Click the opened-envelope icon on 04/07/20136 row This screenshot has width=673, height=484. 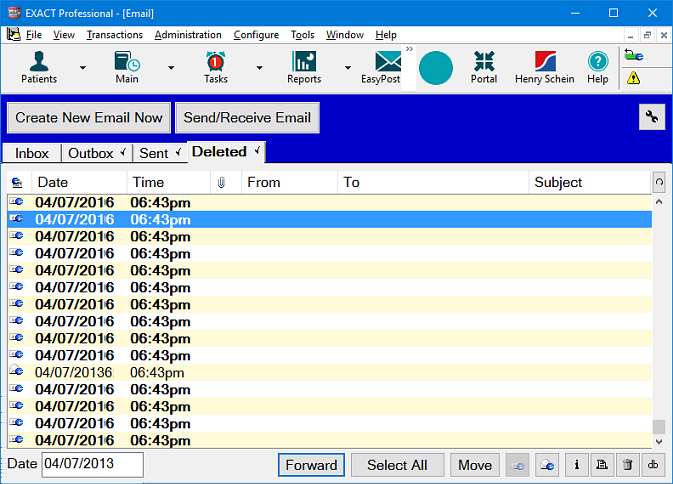click(16, 371)
